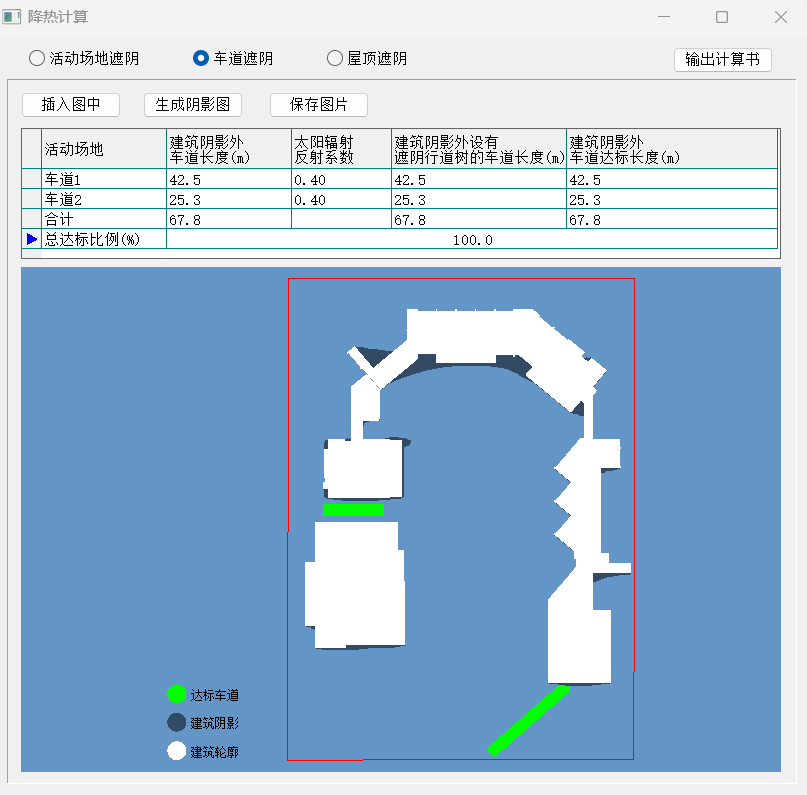
Task: Select the 活动场地遮阴 radio button
Action: (x=37, y=59)
